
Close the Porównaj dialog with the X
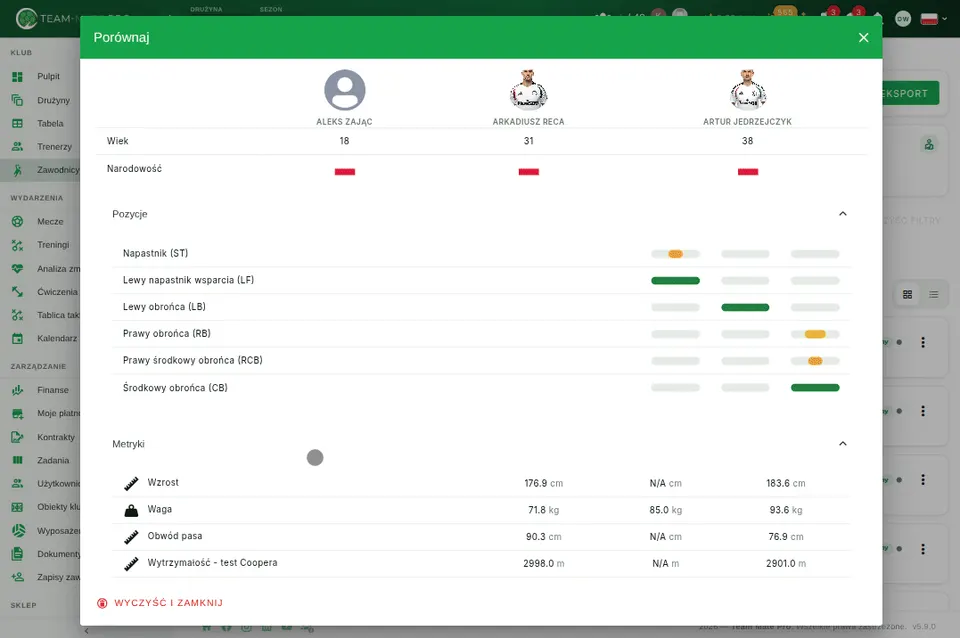pyautogui.click(x=863, y=37)
